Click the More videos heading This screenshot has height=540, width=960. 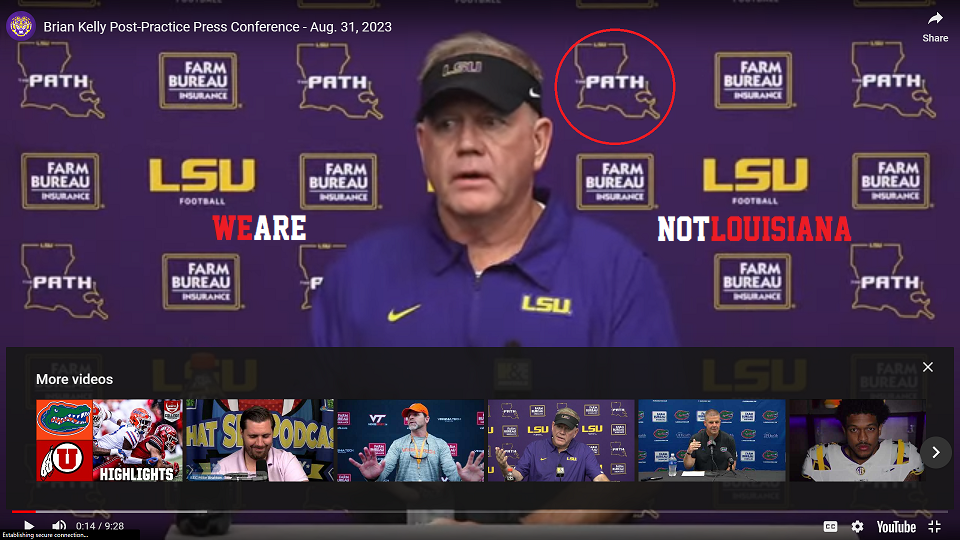pyautogui.click(x=74, y=379)
